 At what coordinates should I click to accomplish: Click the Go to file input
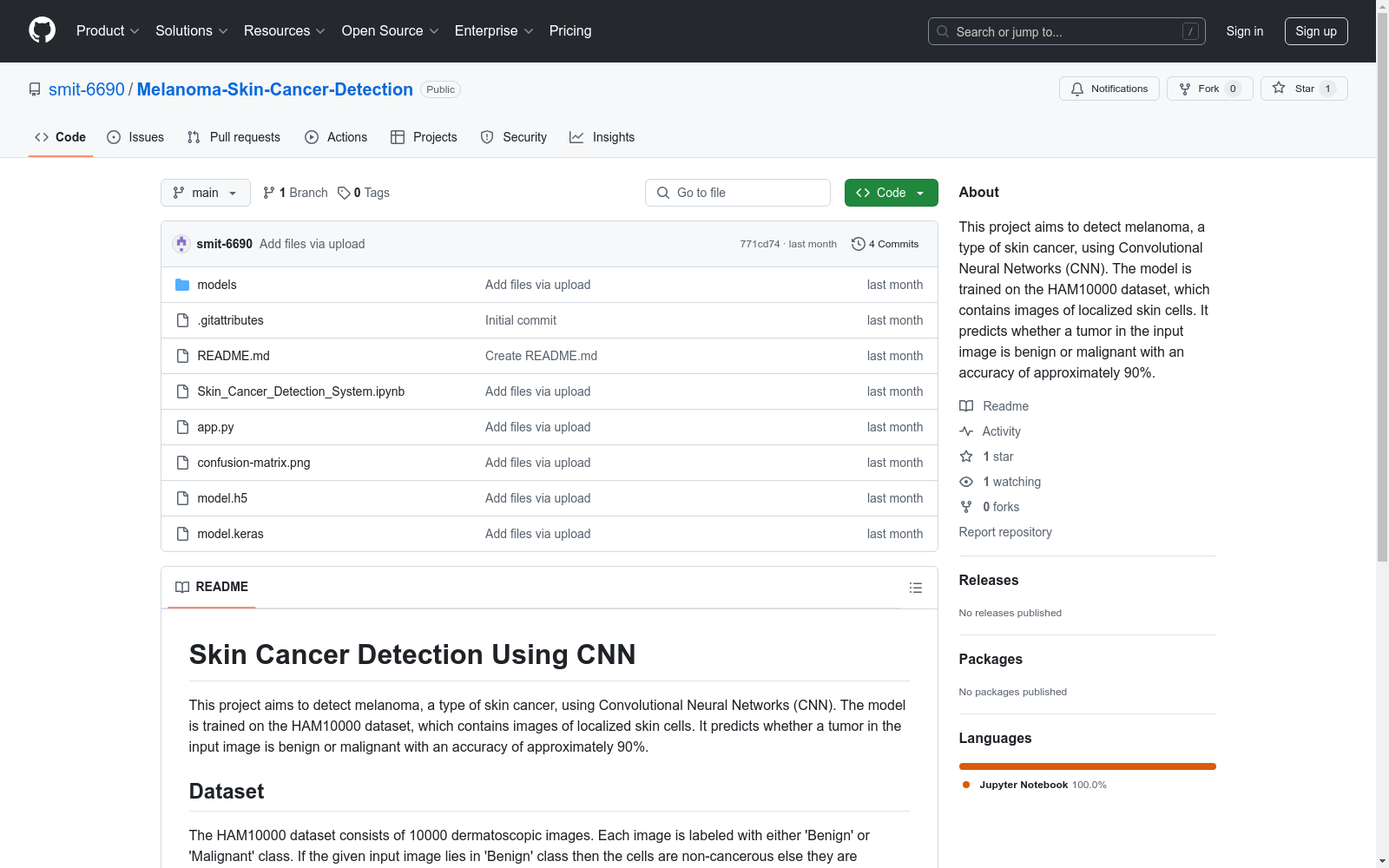738,193
